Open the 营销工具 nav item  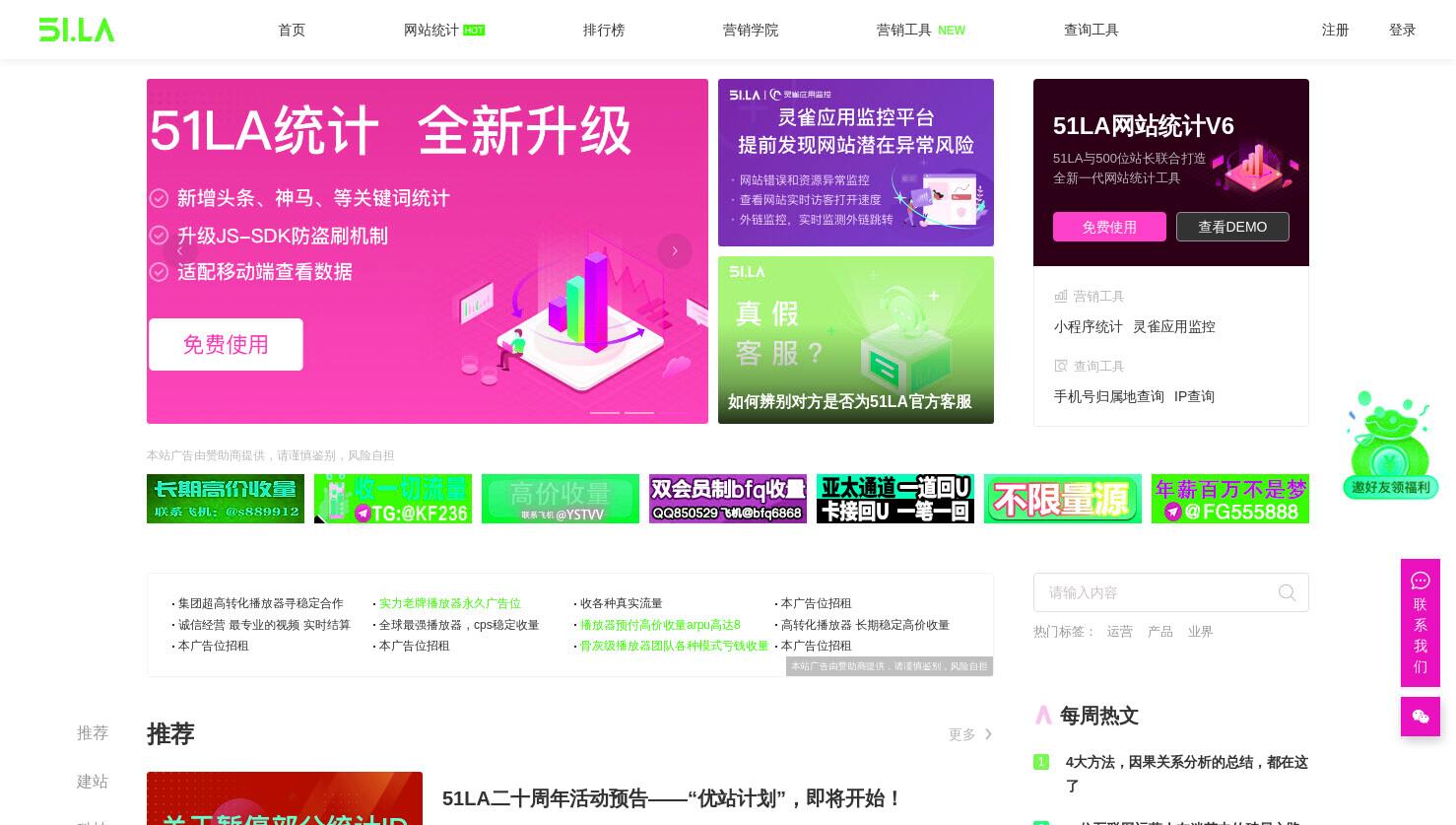coord(904,30)
